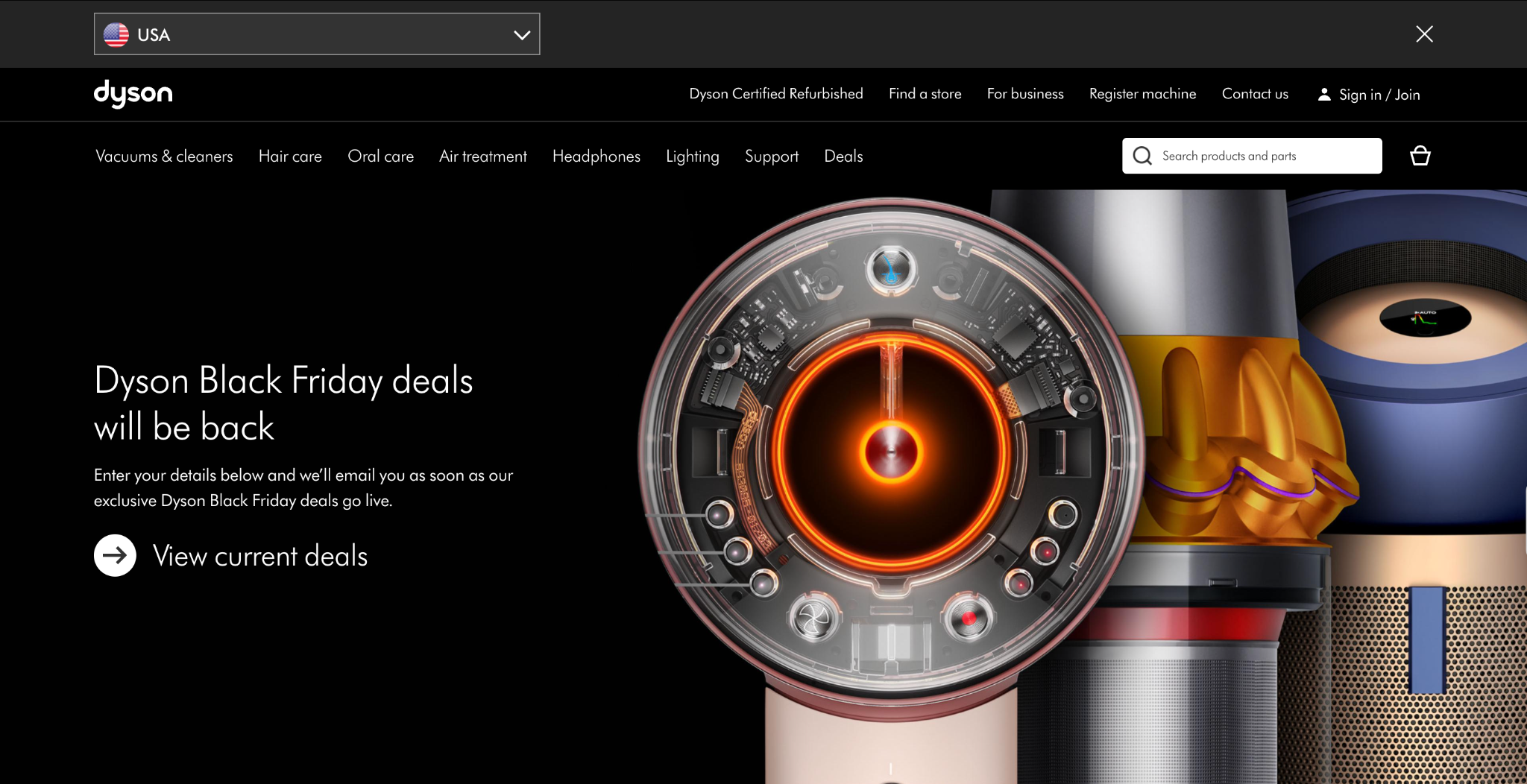Click the USA flag icon
1527x784 pixels.
click(116, 34)
